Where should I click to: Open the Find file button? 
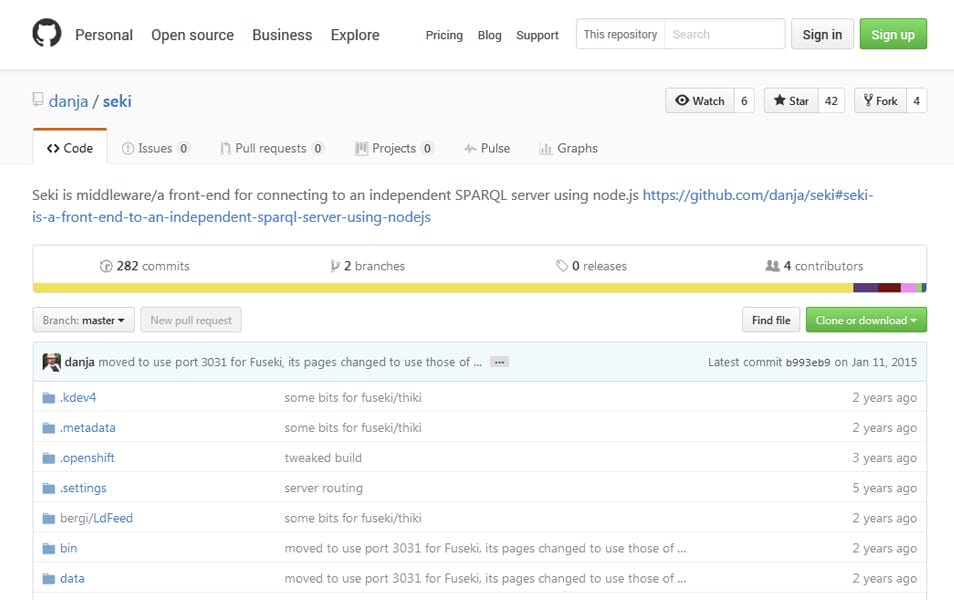[770, 320]
